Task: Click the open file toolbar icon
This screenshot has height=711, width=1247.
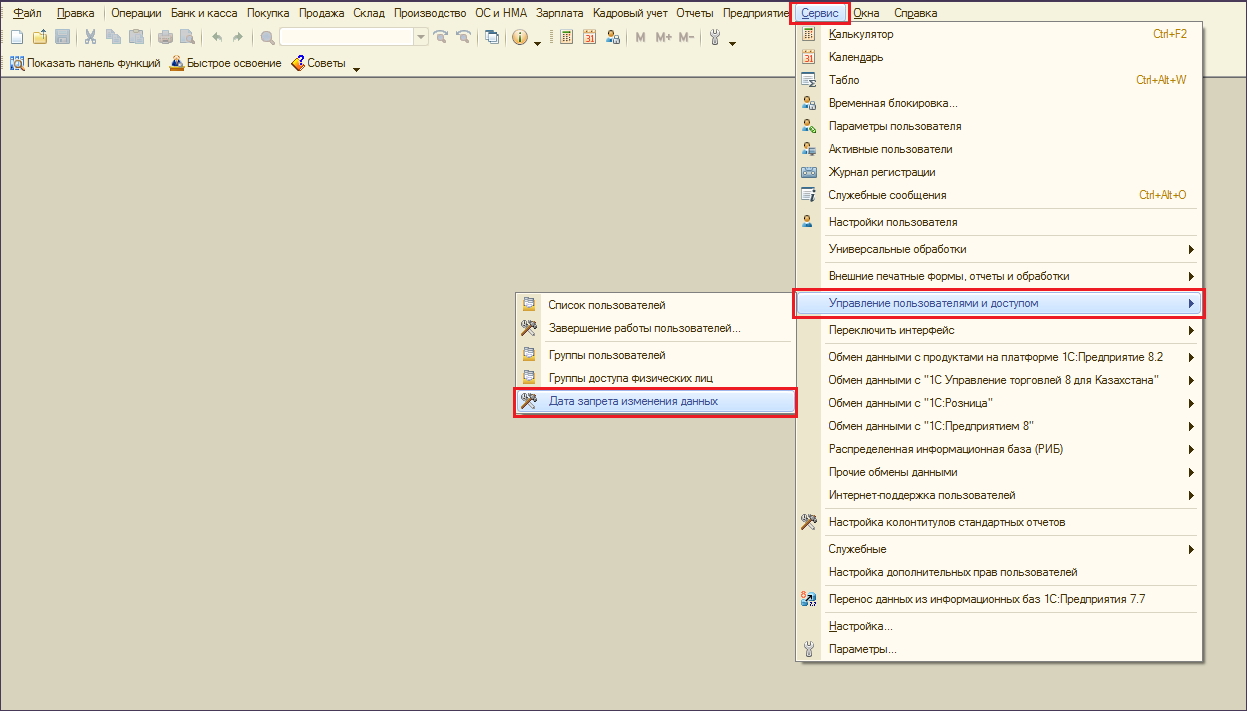Action: [x=40, y=38]
